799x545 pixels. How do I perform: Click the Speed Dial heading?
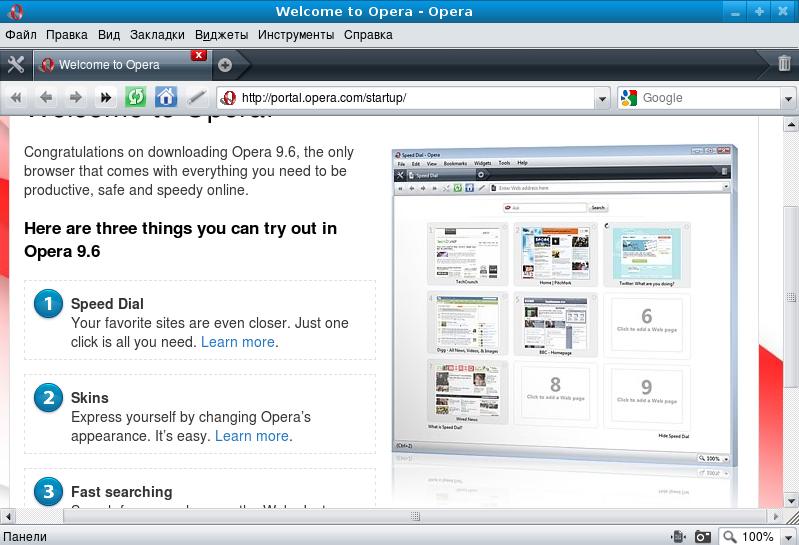(108, 304)
